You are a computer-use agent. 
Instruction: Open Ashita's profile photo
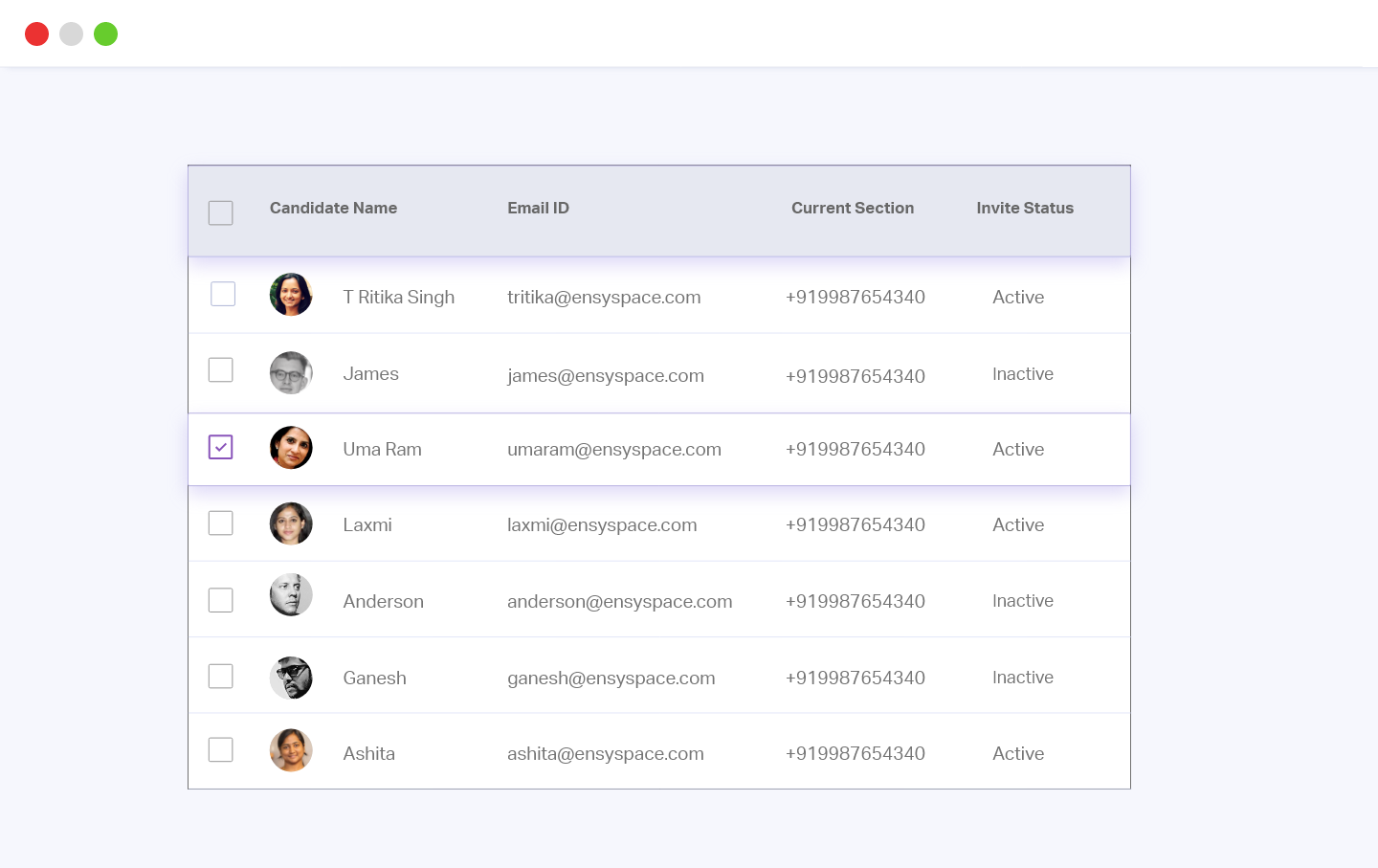pyautogui.click(x=291, y=750)
